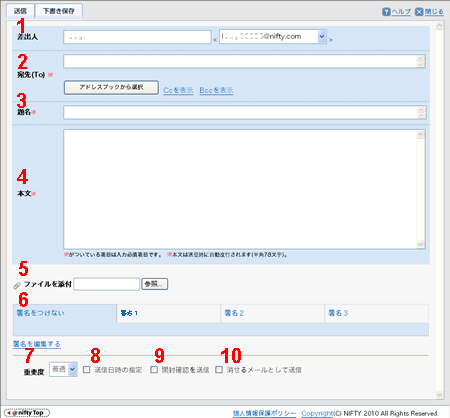Check the 開封確認を送信 checkbox
450x418 pixels.
(154, 370)
